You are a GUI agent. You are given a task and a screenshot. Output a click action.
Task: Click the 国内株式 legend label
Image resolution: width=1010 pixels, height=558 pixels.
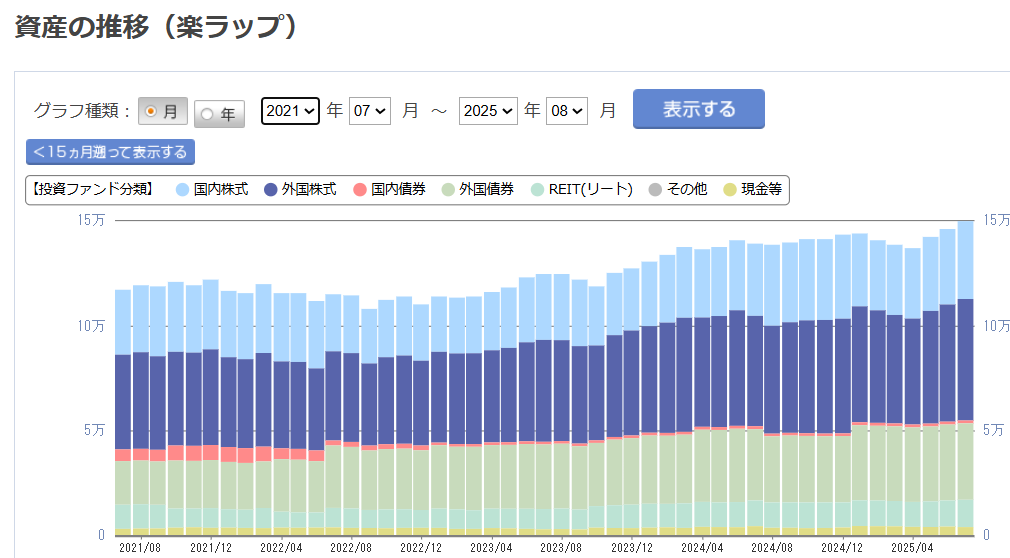[221, 189]
